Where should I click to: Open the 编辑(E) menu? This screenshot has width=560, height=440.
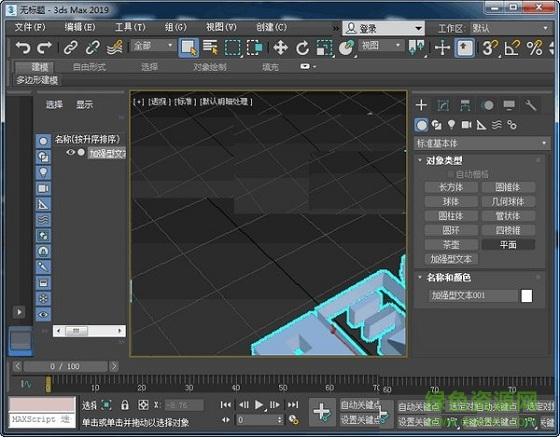pyautogui.click(x=80, y=27)
